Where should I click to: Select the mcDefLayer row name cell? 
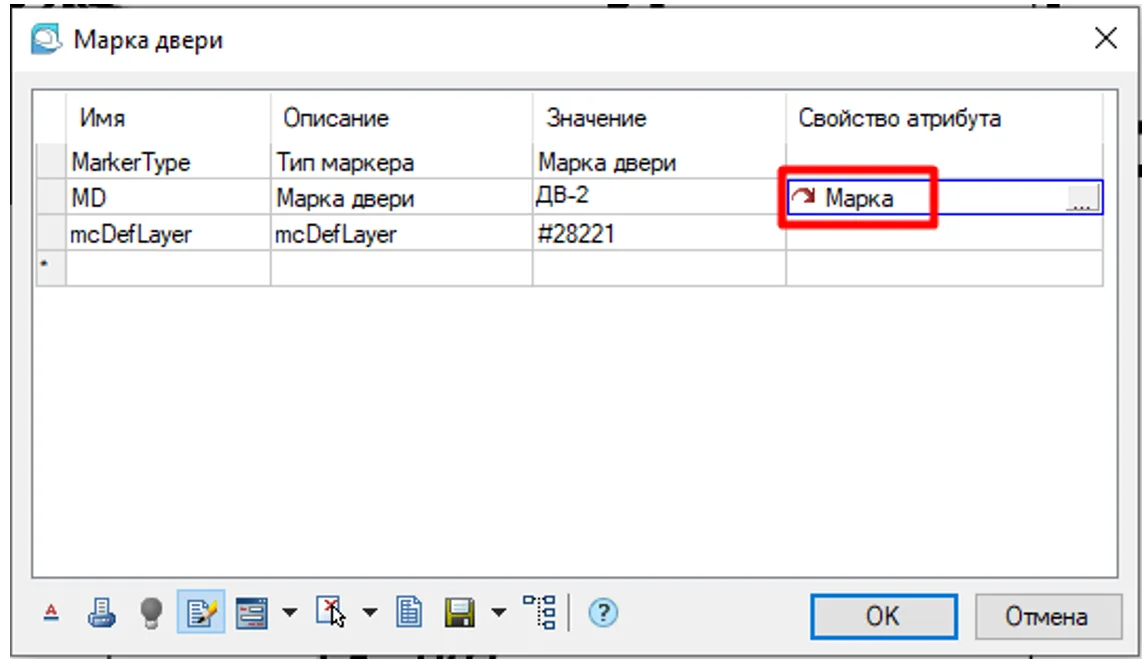tap(166, 234)
